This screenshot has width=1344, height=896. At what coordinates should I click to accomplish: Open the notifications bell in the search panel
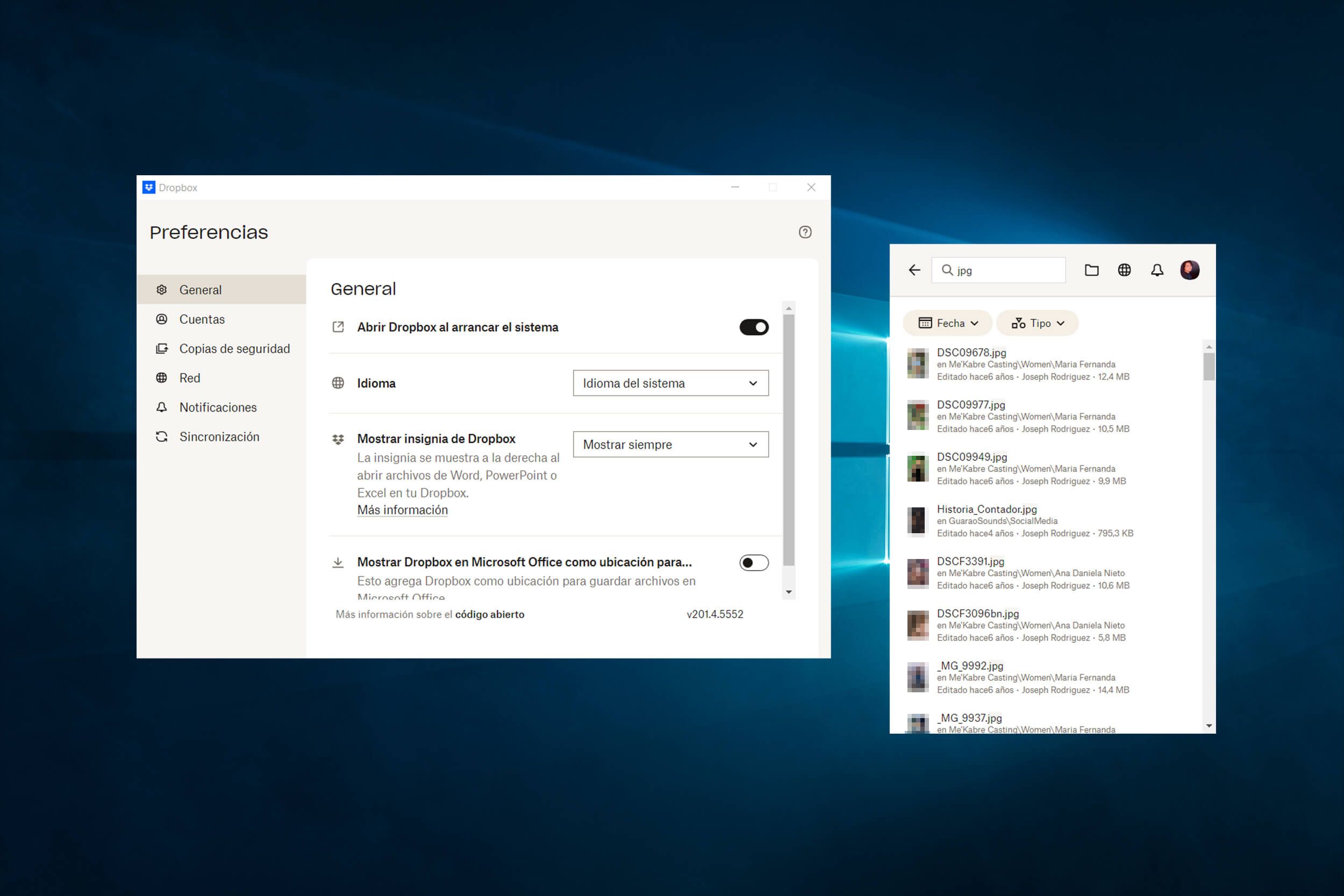click(x=1157, y=270)
